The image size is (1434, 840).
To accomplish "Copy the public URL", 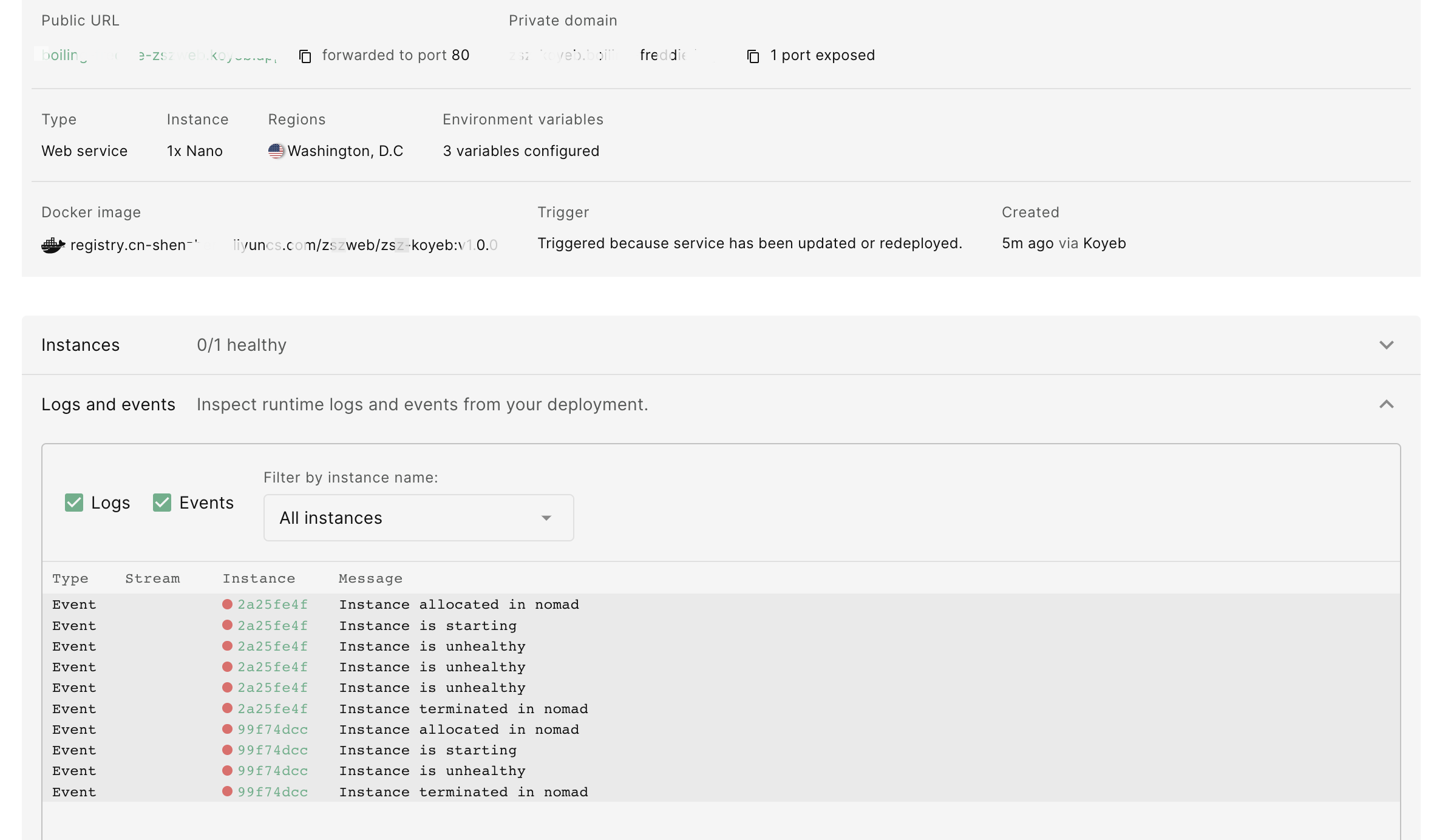I will pos(304,56).
